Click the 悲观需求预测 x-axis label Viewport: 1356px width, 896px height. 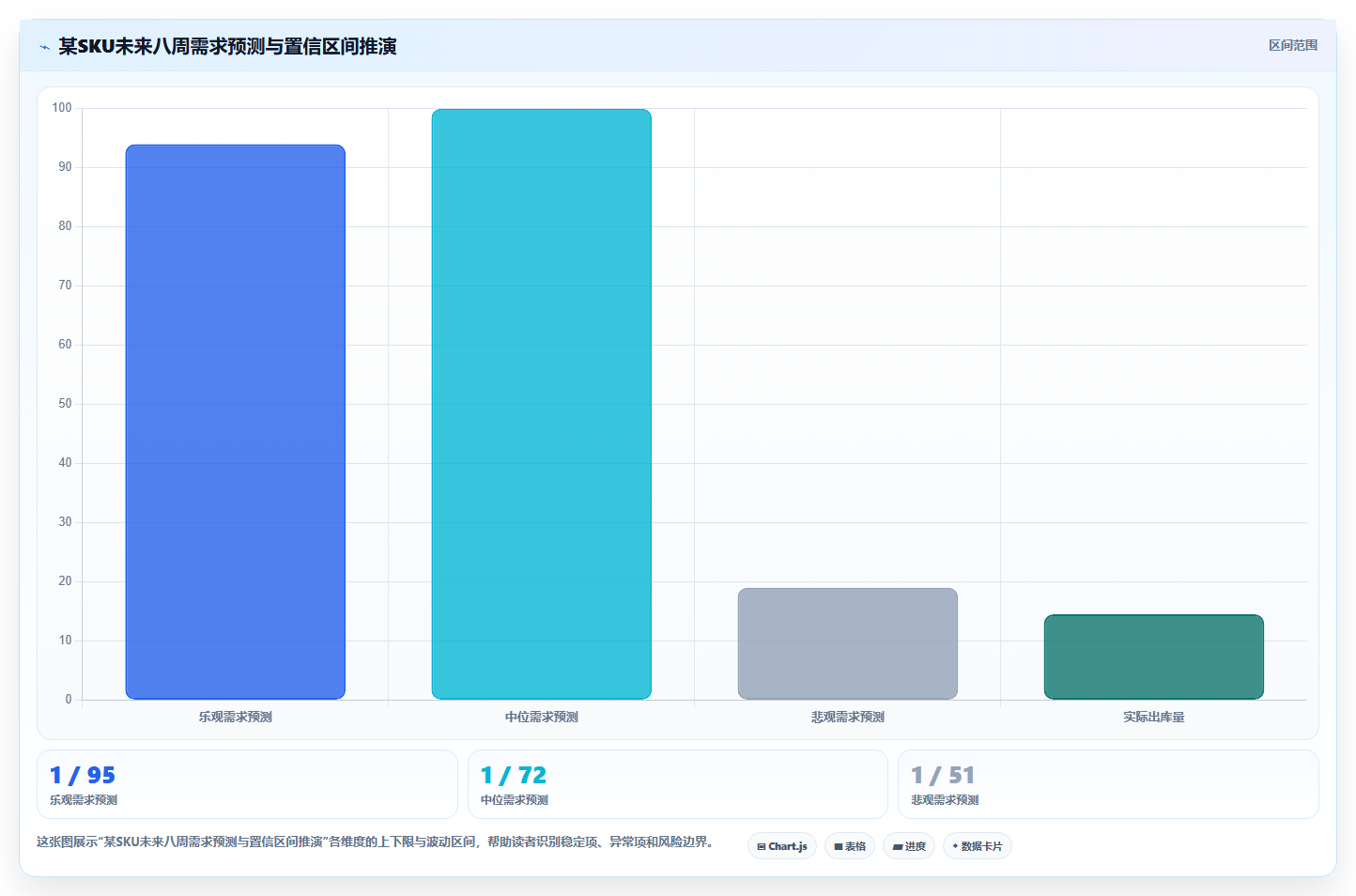click(848, 717)
